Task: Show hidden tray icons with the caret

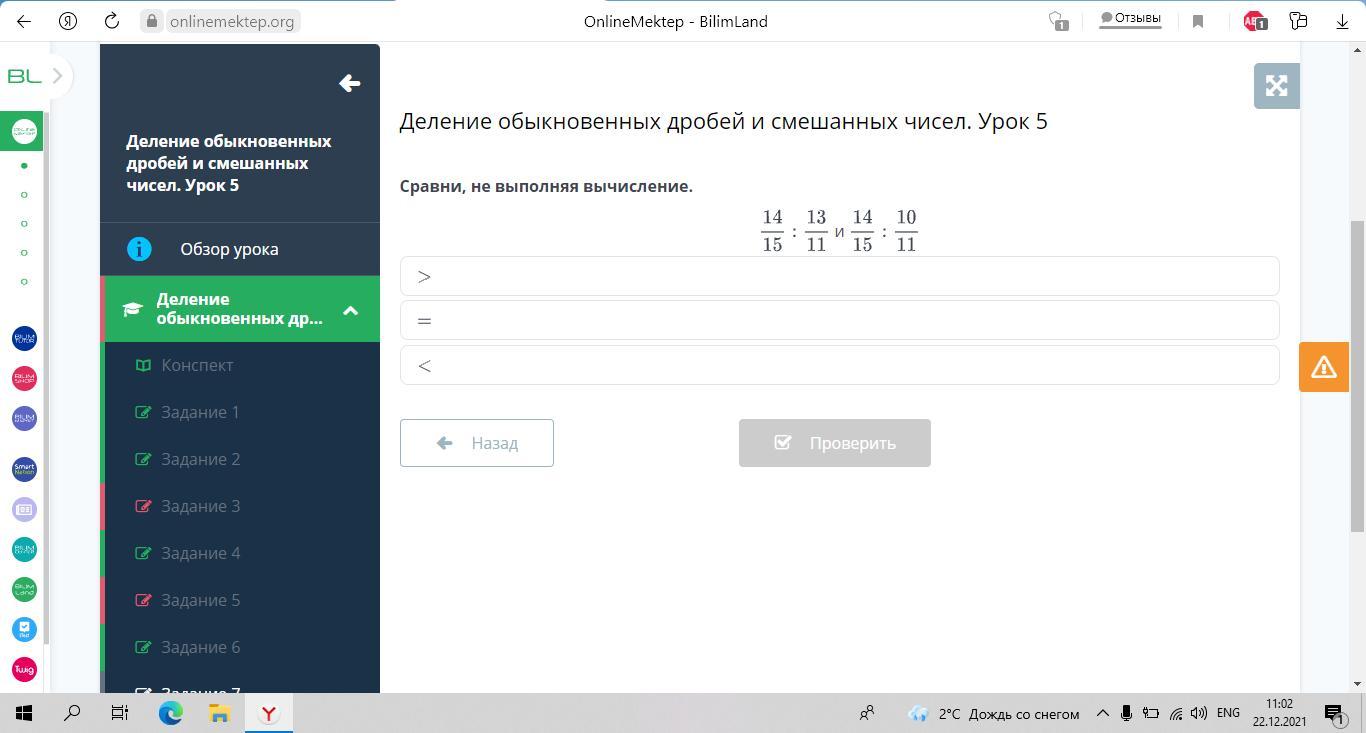Action: tap(1102, 713)
